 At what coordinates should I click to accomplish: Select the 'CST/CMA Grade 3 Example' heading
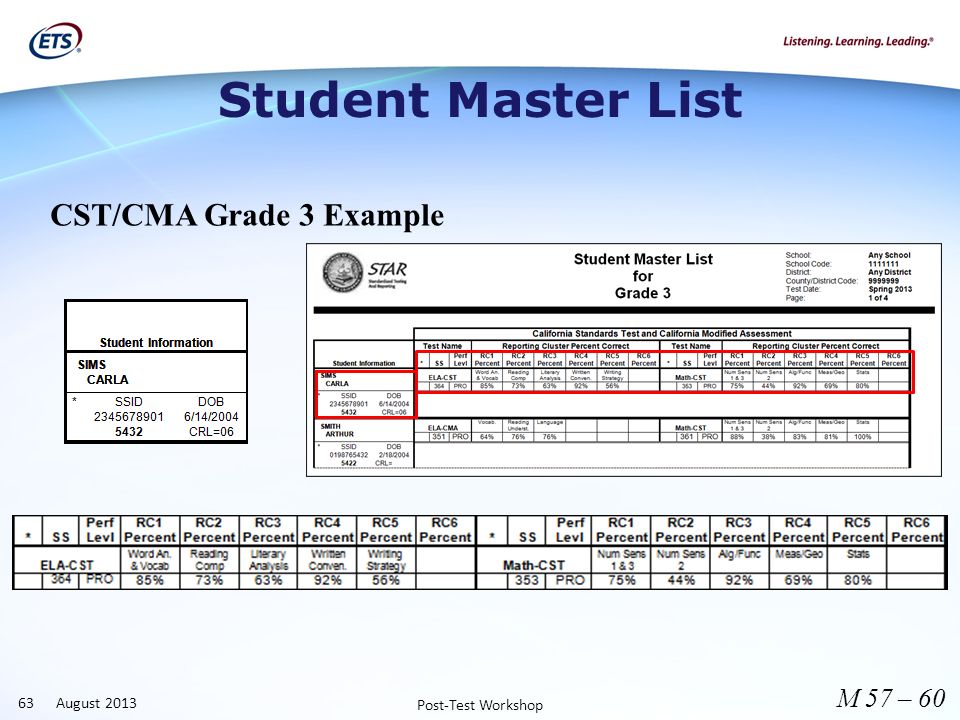247,216
